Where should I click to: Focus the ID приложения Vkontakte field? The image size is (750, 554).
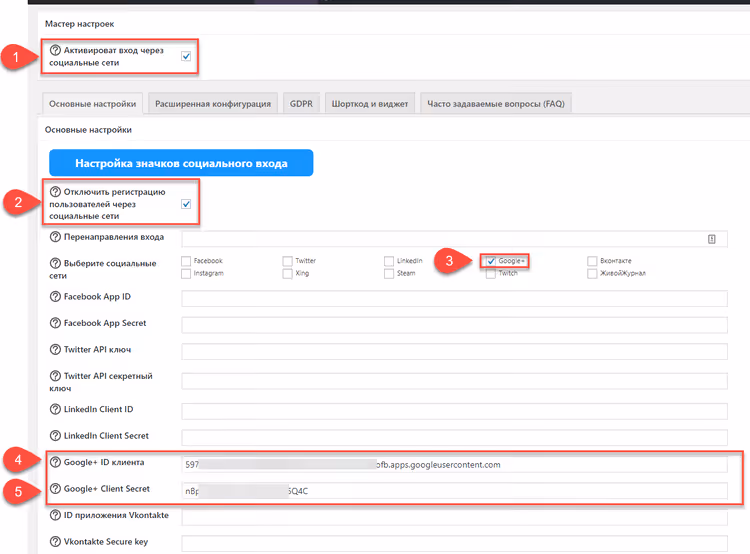(x=454, y=517)
